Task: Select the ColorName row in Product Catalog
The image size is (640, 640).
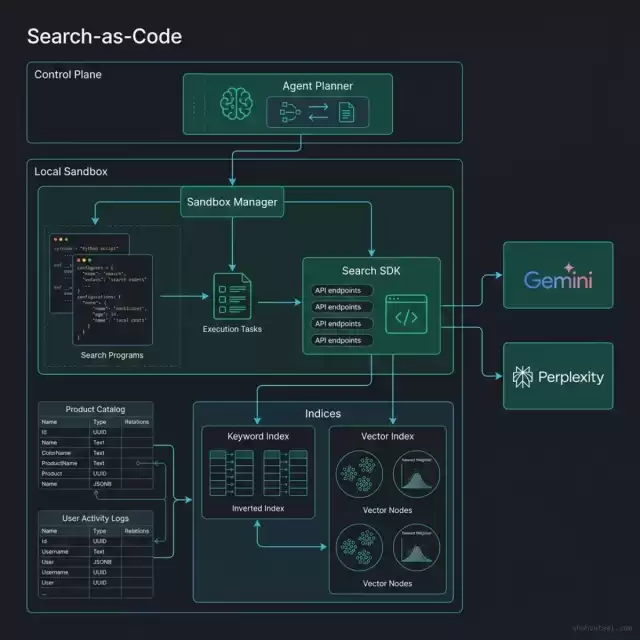Action: coord(96,453)
